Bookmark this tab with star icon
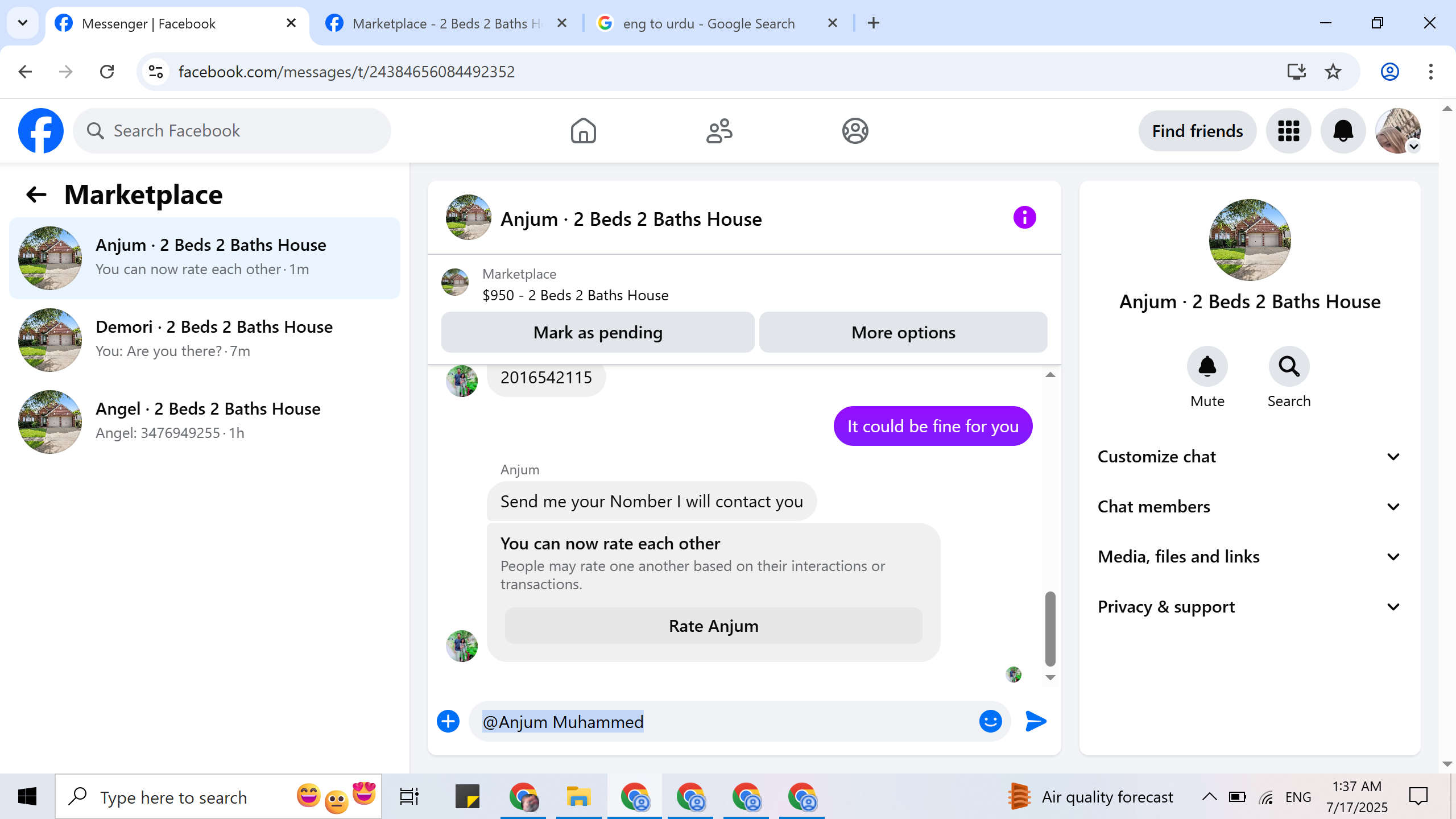 tap(1333, 72)
